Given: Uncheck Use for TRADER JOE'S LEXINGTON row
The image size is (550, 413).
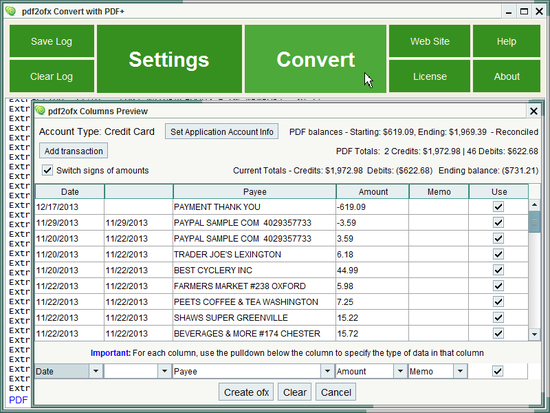Looking at the screenshot, I should coord(498,254).
